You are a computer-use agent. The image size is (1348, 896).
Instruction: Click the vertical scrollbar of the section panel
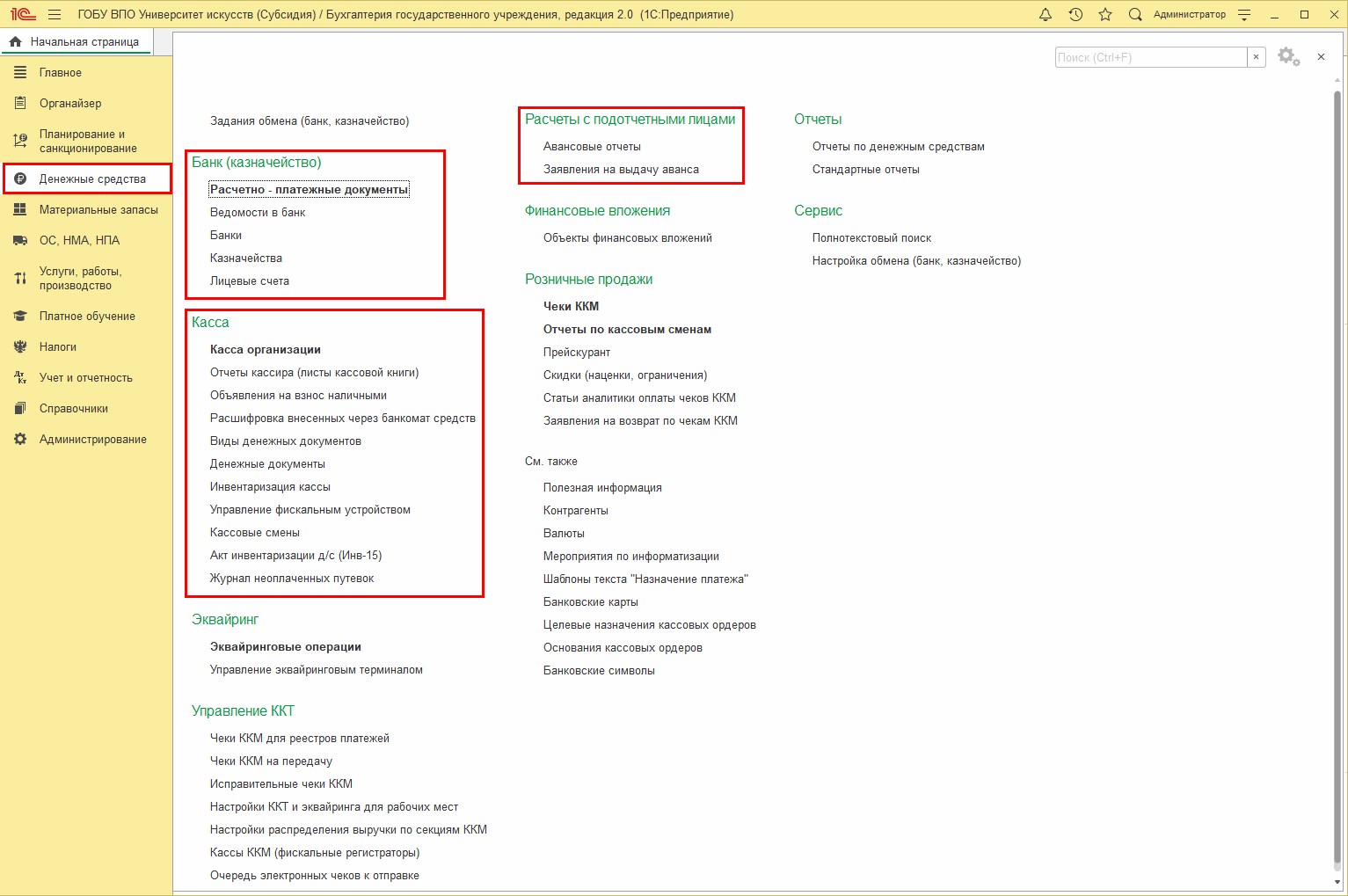coord(1337,475)
